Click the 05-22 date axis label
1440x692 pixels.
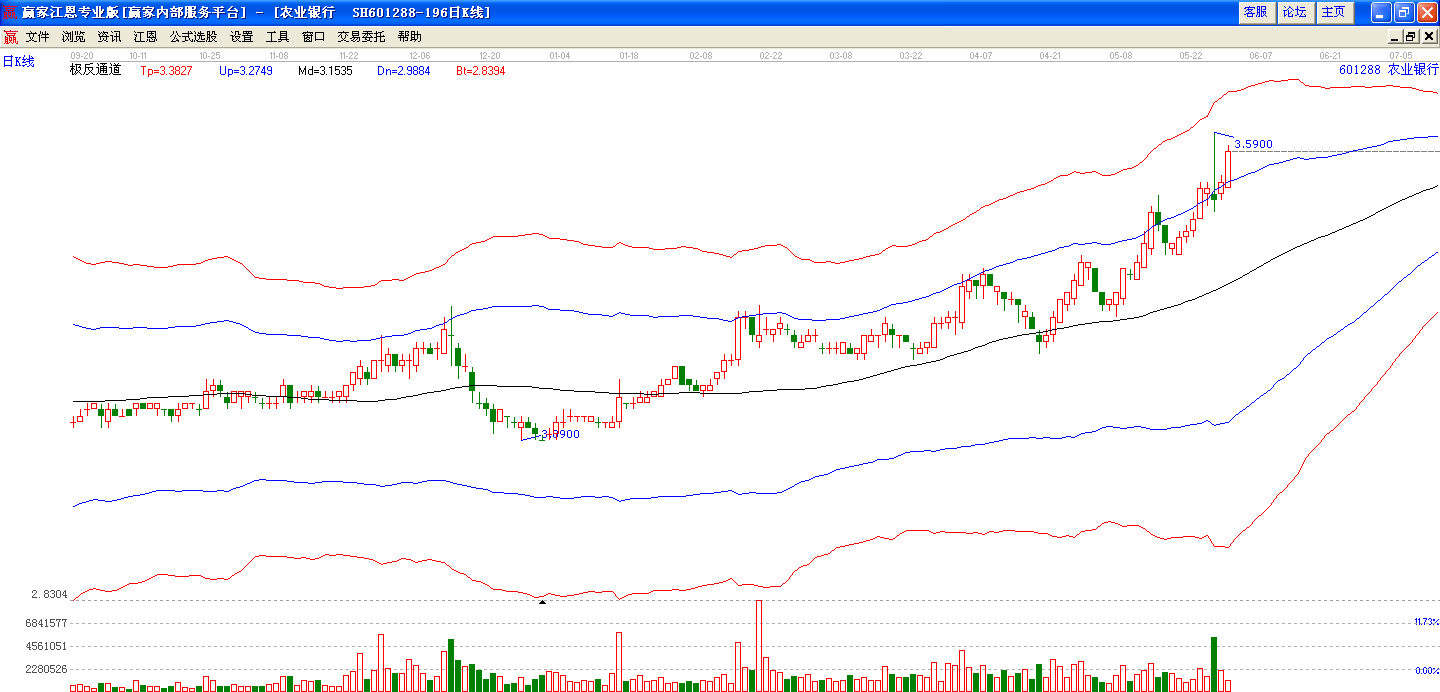tap(1190, 56)
